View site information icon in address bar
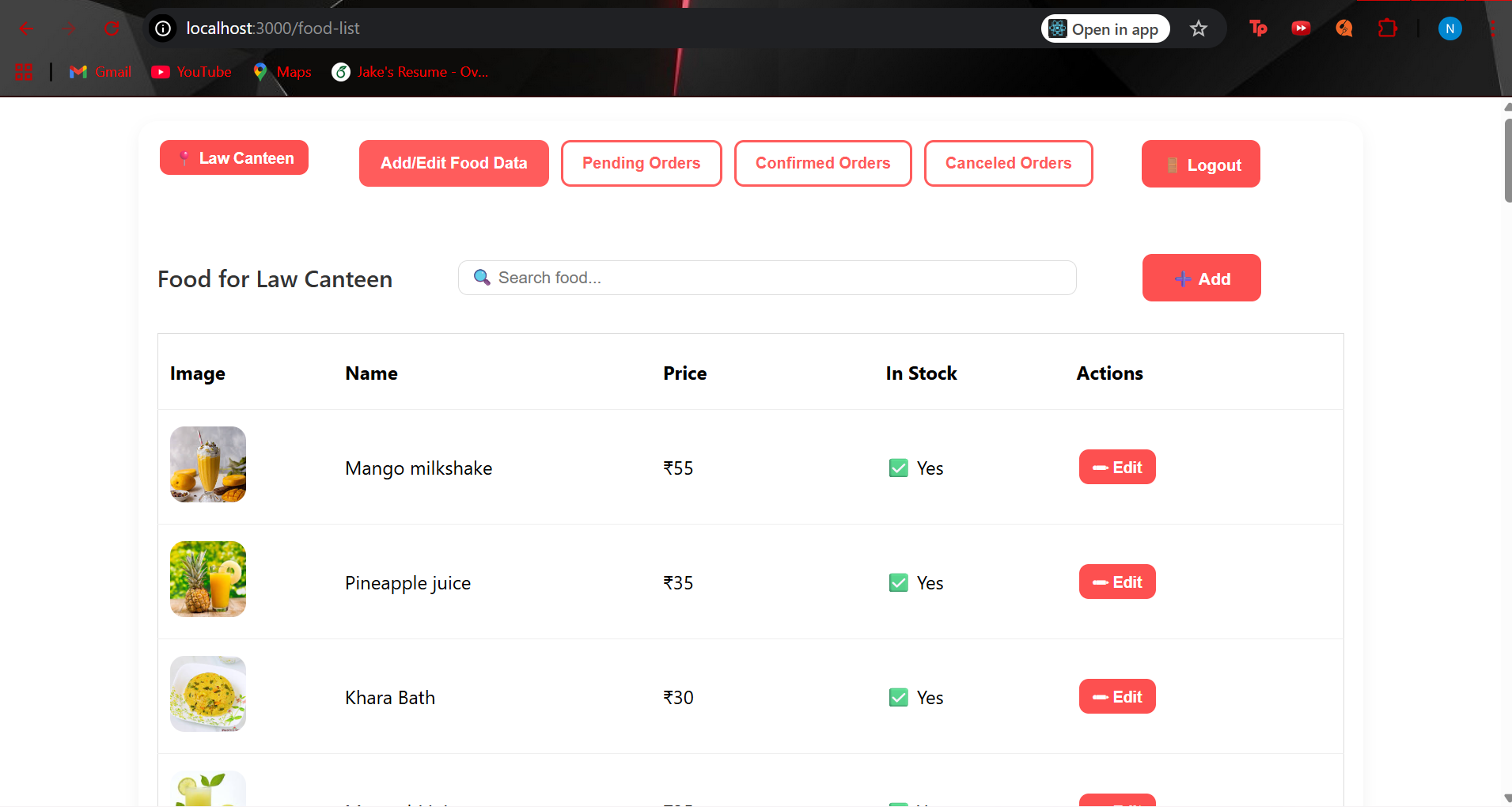This screenshot has width=1512, height=807. [163, 28]
